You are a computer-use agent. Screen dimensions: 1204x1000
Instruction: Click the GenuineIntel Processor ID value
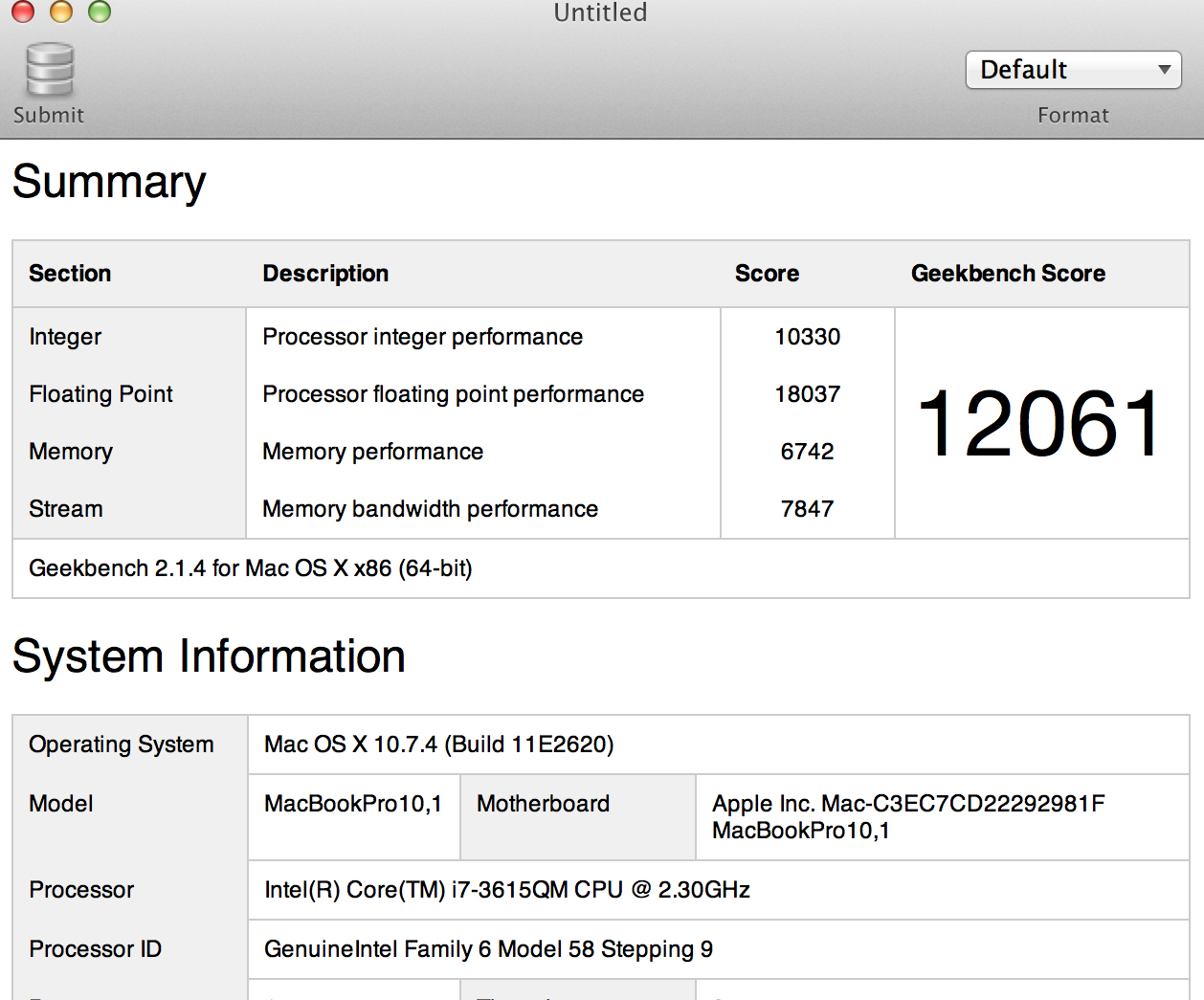point(488,949)
